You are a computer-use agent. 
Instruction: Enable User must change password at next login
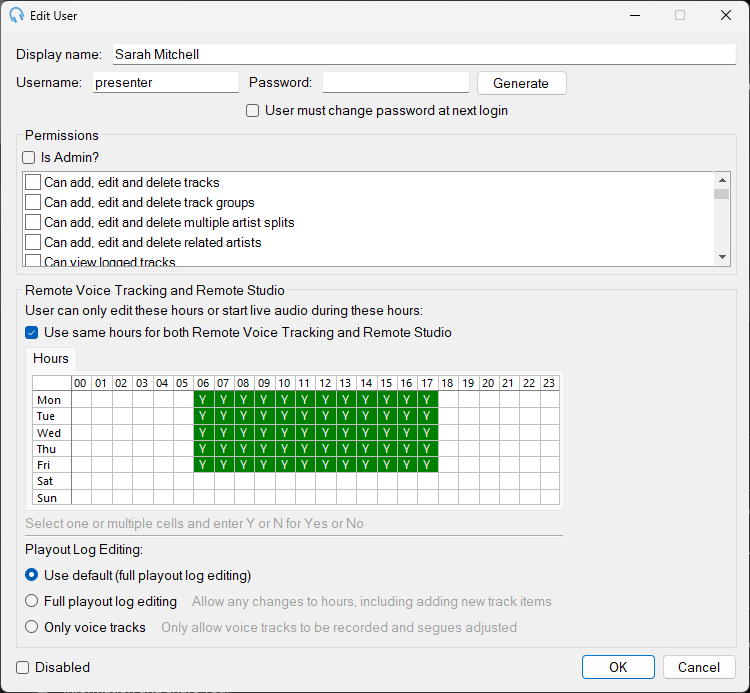[253, 110]
